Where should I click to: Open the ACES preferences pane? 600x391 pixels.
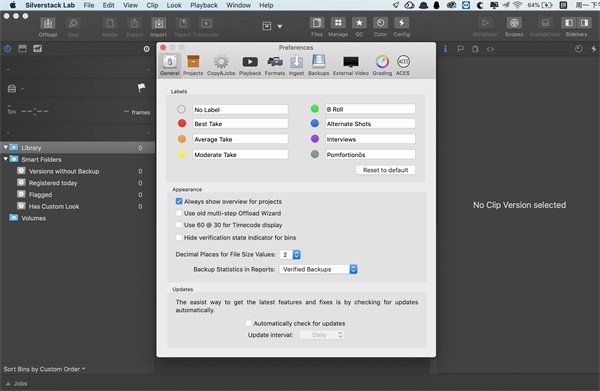coord(403,65)
